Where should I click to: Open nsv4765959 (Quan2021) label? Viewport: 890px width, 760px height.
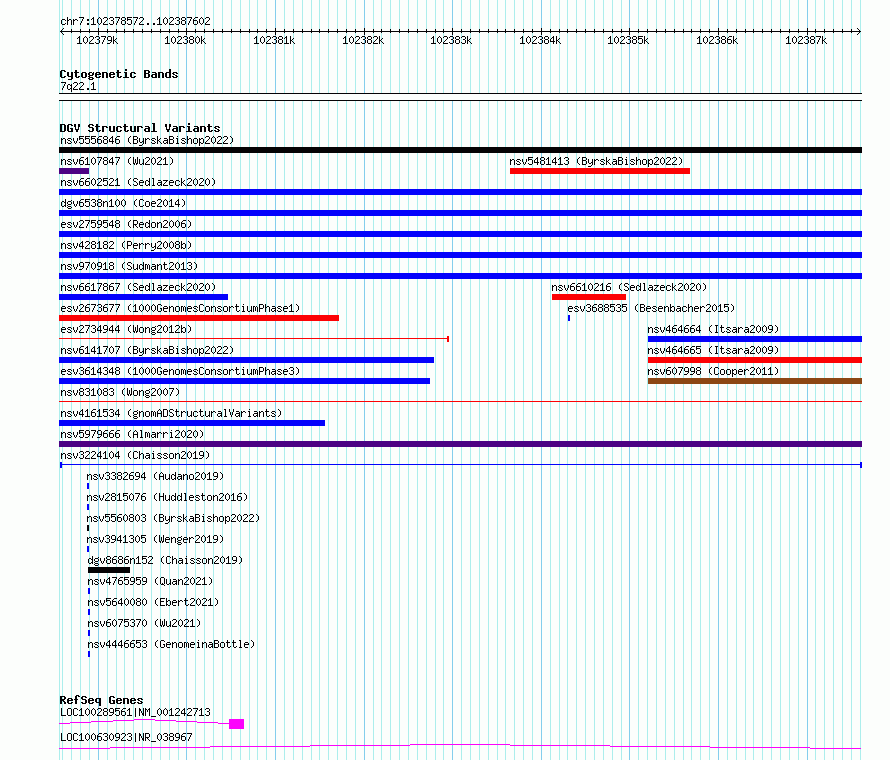tap(150, 581)
